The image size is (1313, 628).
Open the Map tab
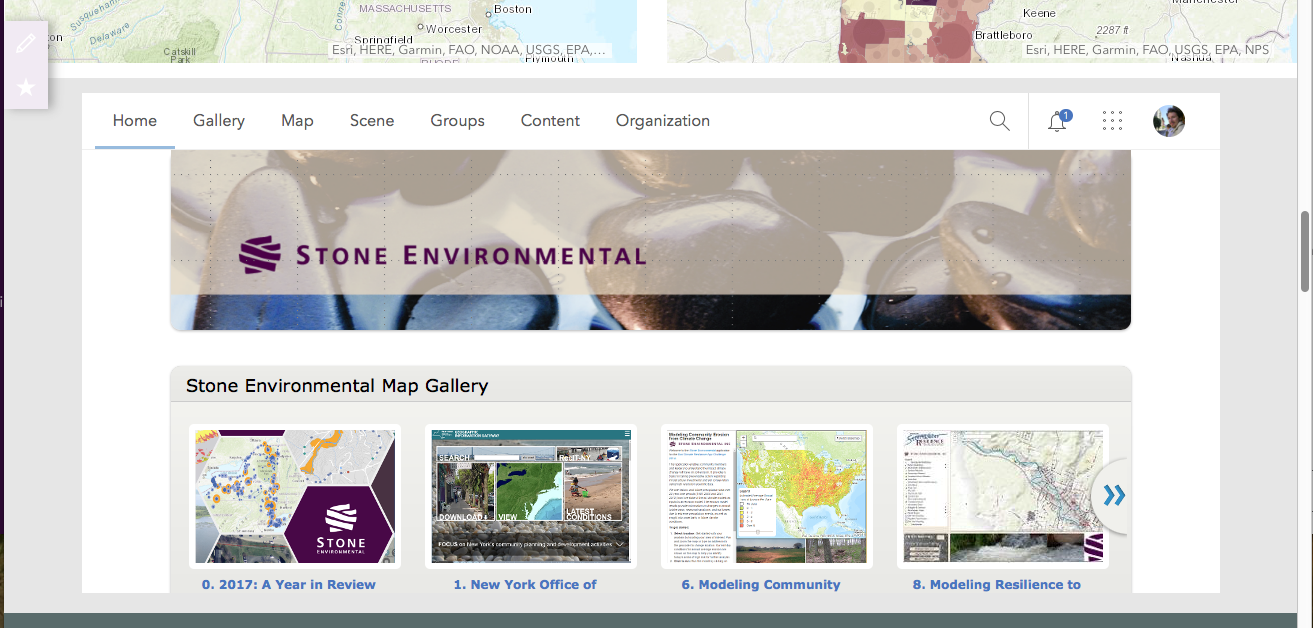point(297,121)
